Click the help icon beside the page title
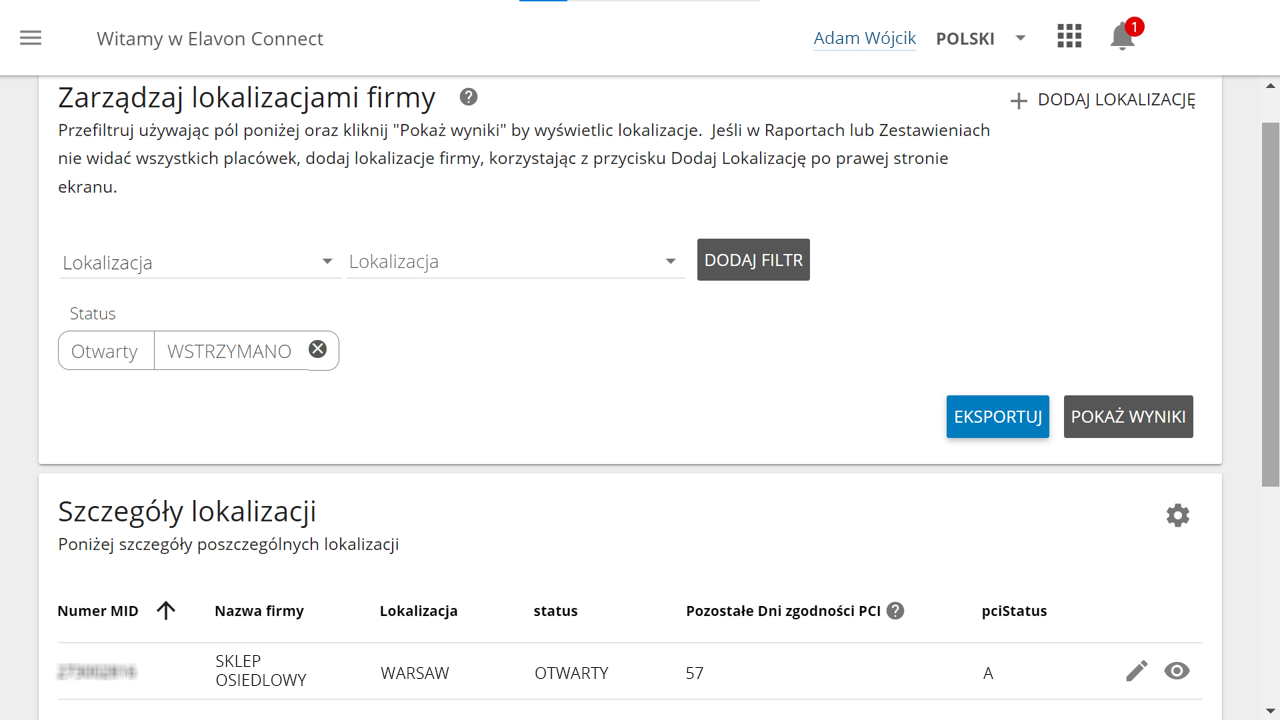 click(x=468, y=97)
